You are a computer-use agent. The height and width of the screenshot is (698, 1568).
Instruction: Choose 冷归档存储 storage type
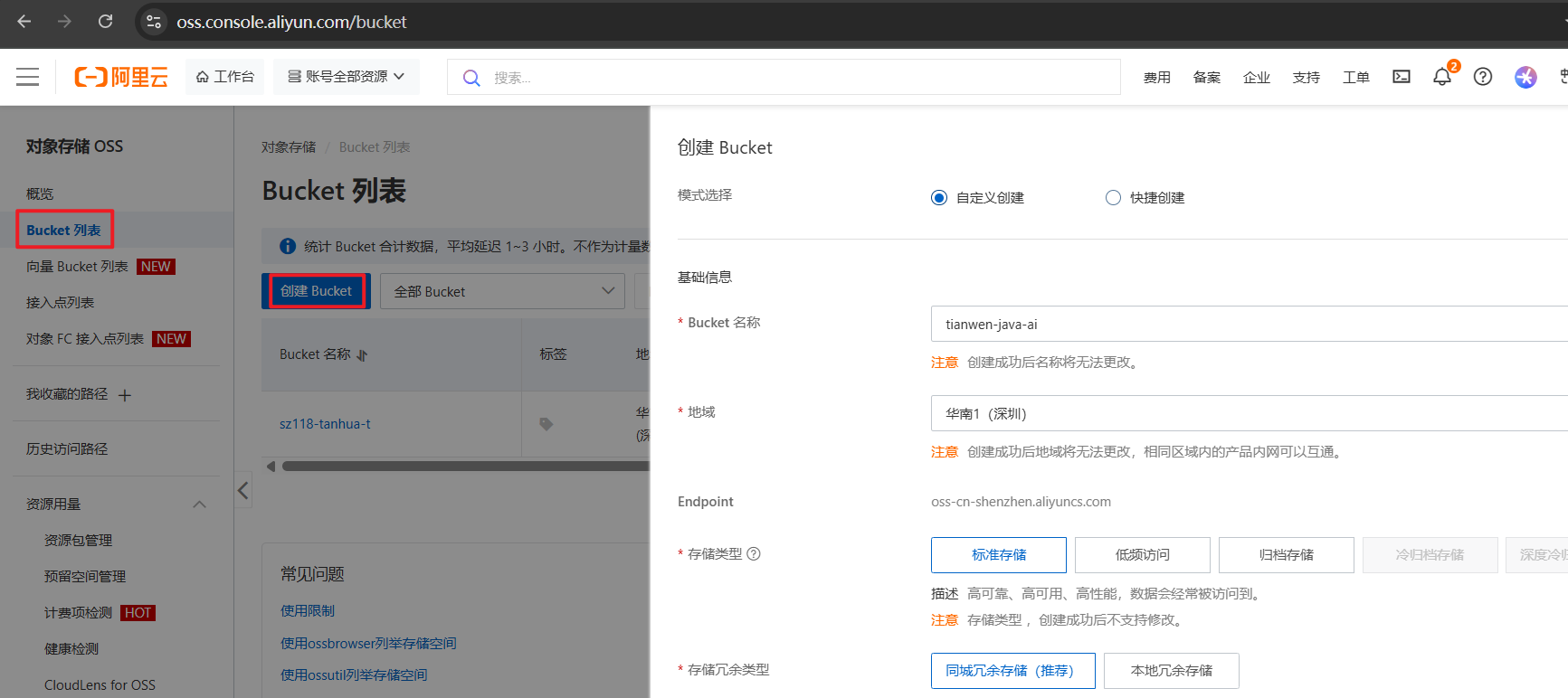pos(1430,555)
